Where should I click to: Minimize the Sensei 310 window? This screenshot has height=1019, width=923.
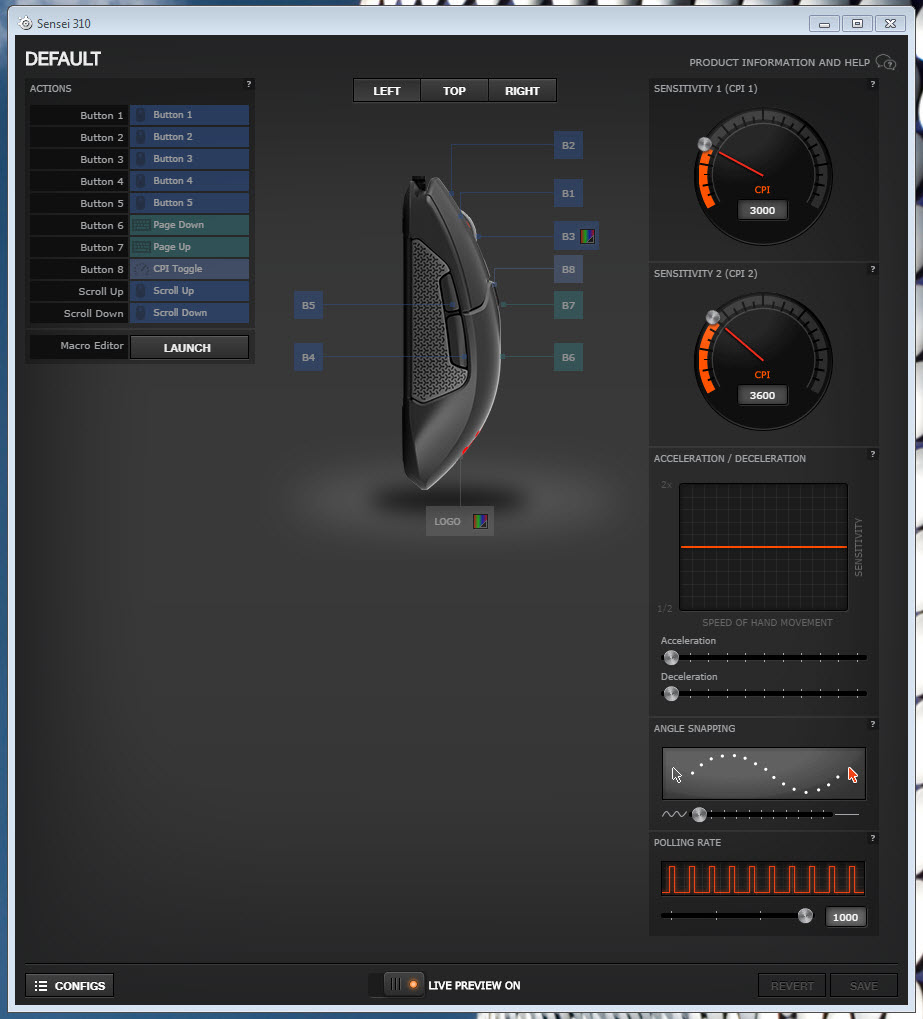coord(824,24)
